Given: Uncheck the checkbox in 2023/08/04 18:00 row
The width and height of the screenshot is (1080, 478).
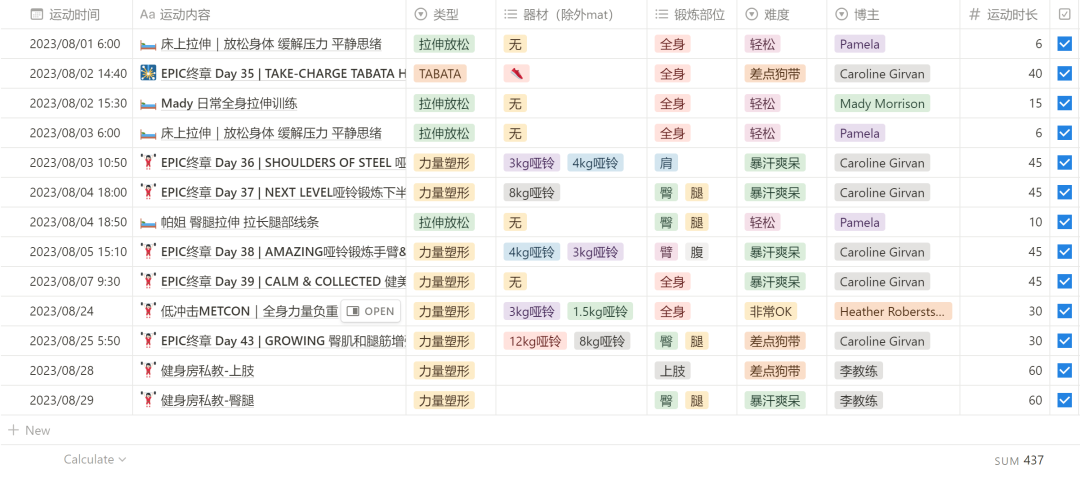Looking at the screenshot, I should [x=1064, y=192].
